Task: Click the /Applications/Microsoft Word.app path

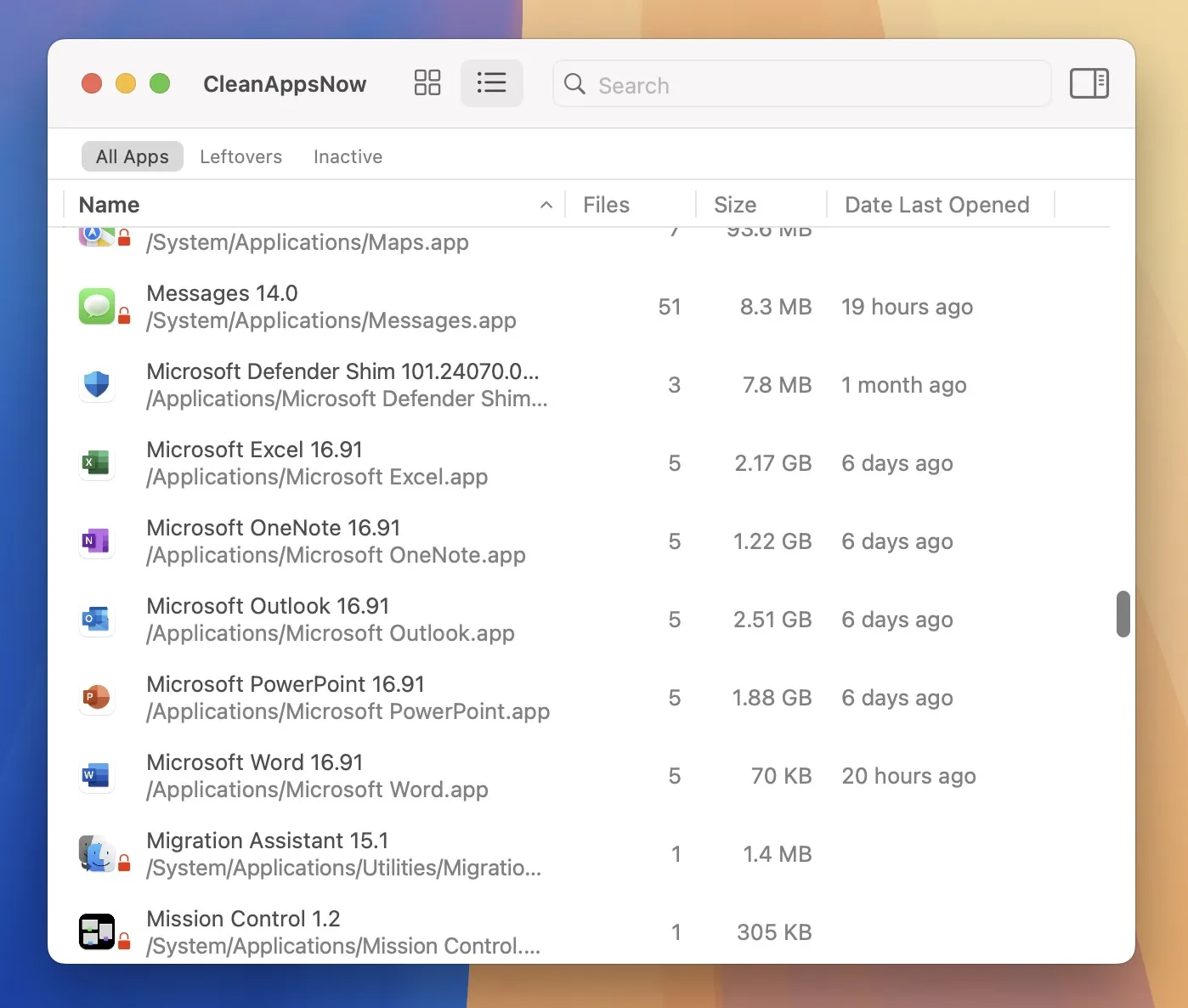Action: coord(317,790)
